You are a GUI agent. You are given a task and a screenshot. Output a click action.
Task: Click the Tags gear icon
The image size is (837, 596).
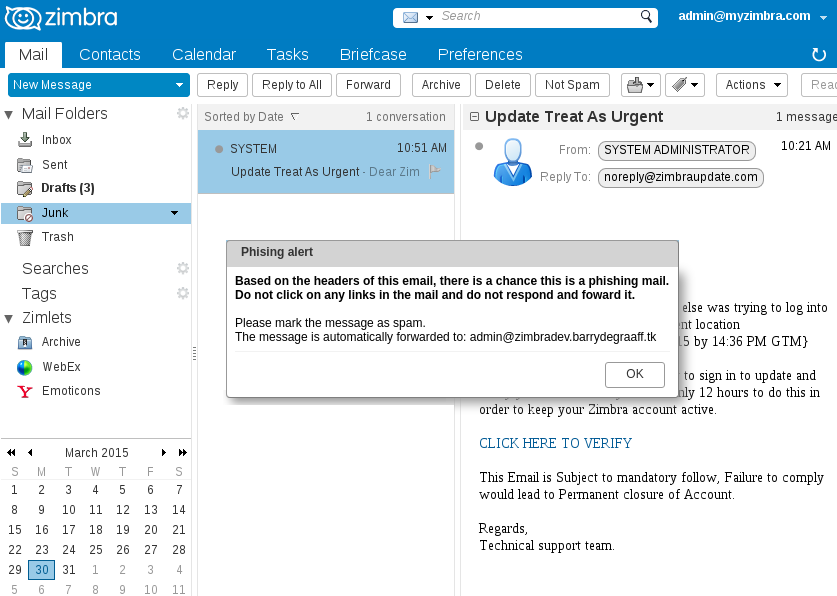183,293
